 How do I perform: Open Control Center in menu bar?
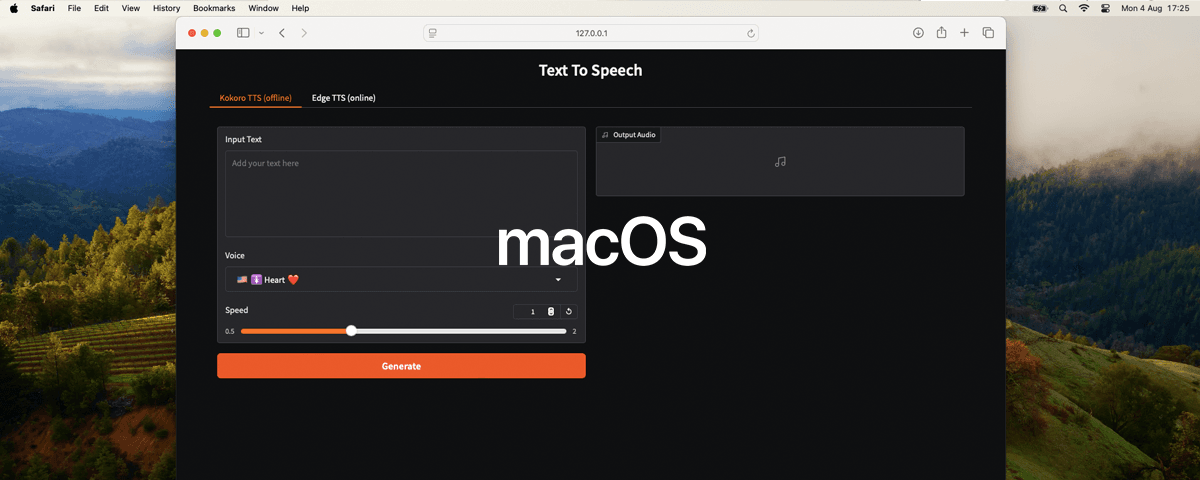[1106, 8]
